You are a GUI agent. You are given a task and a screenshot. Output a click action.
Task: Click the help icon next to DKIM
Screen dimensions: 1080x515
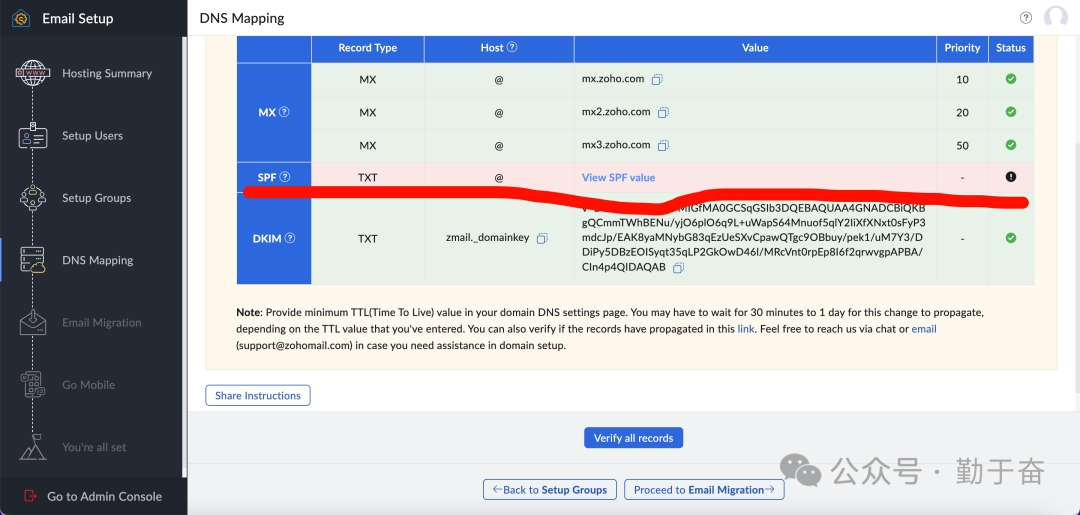[290, 239]
